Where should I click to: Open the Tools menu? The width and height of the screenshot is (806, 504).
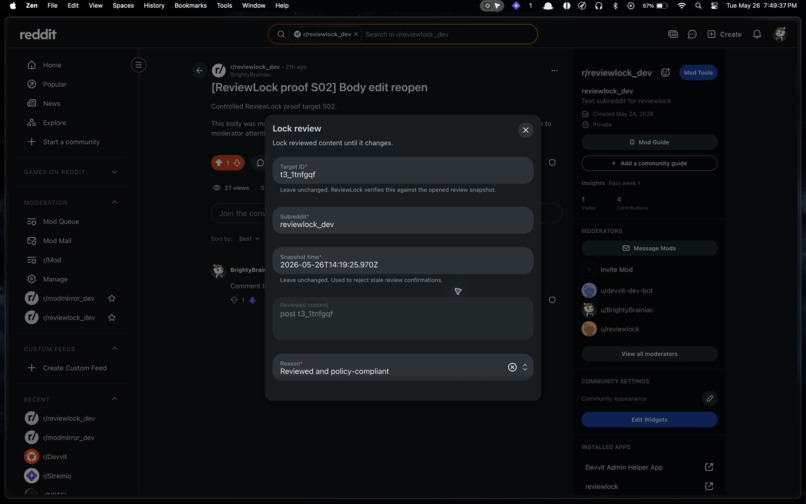(x=224, y=6)
